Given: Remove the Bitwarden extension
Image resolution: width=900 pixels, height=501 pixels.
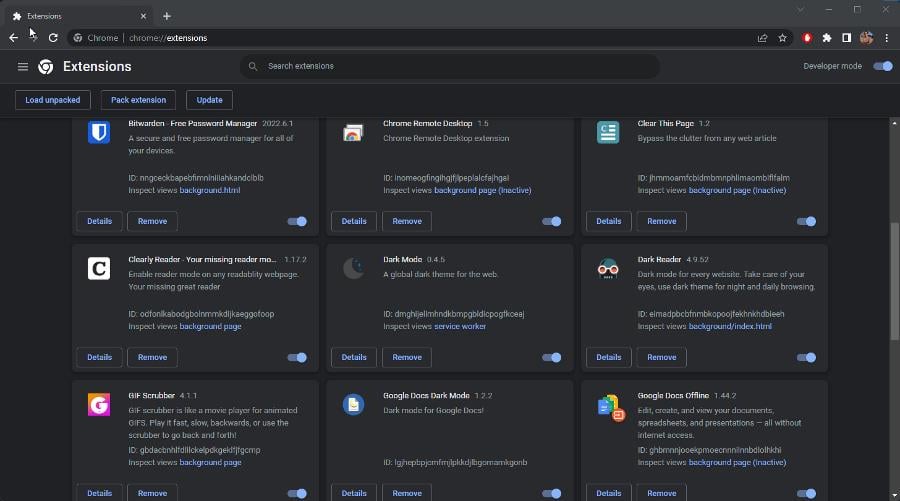Looking at the screenshot, I should click(152, 222).
